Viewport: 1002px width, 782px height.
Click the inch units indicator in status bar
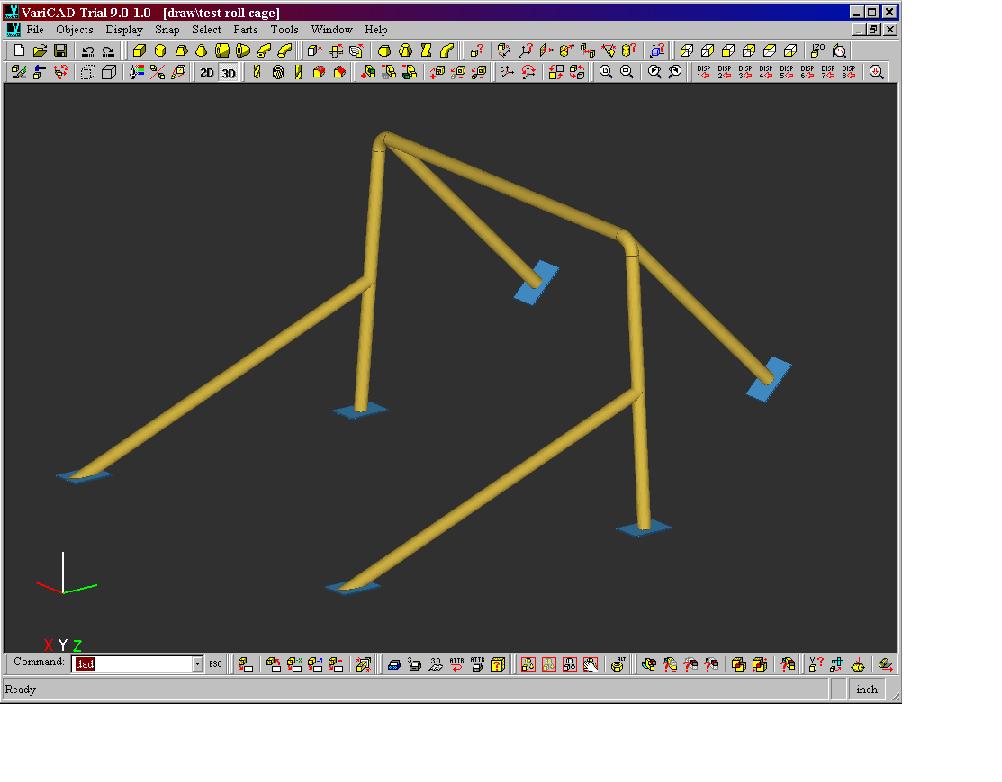pyautogui.click(x=867, y=689)
